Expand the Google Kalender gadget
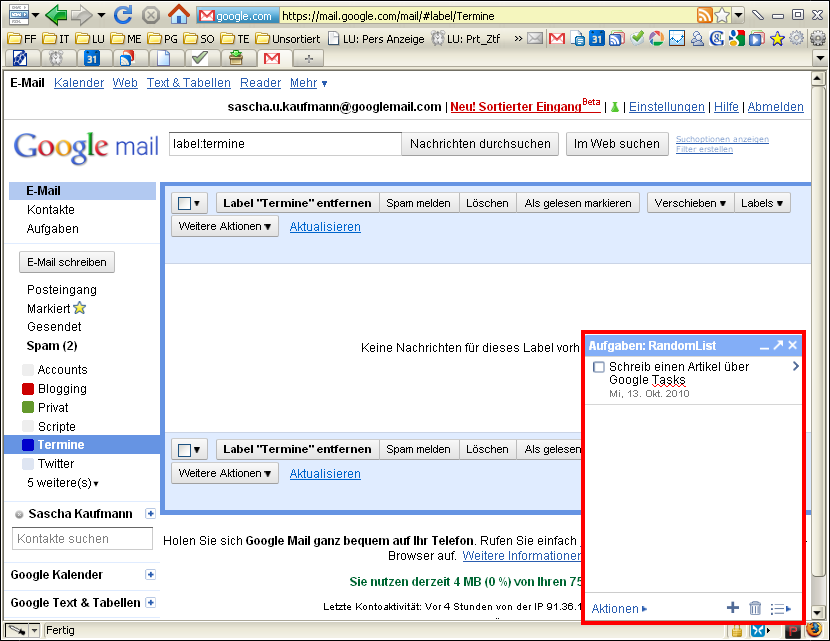The height and width of the screenshot is (641, 830). pos(150,574)
